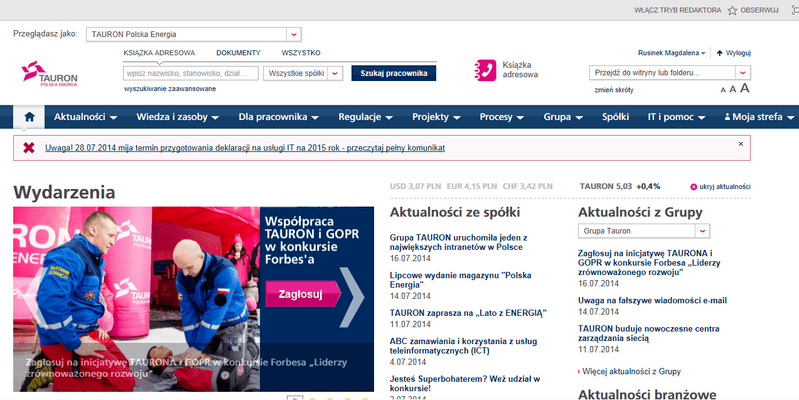
Task: Open ABC zamawiania usług teleinformatycznych article
Action: click(463, 346)
